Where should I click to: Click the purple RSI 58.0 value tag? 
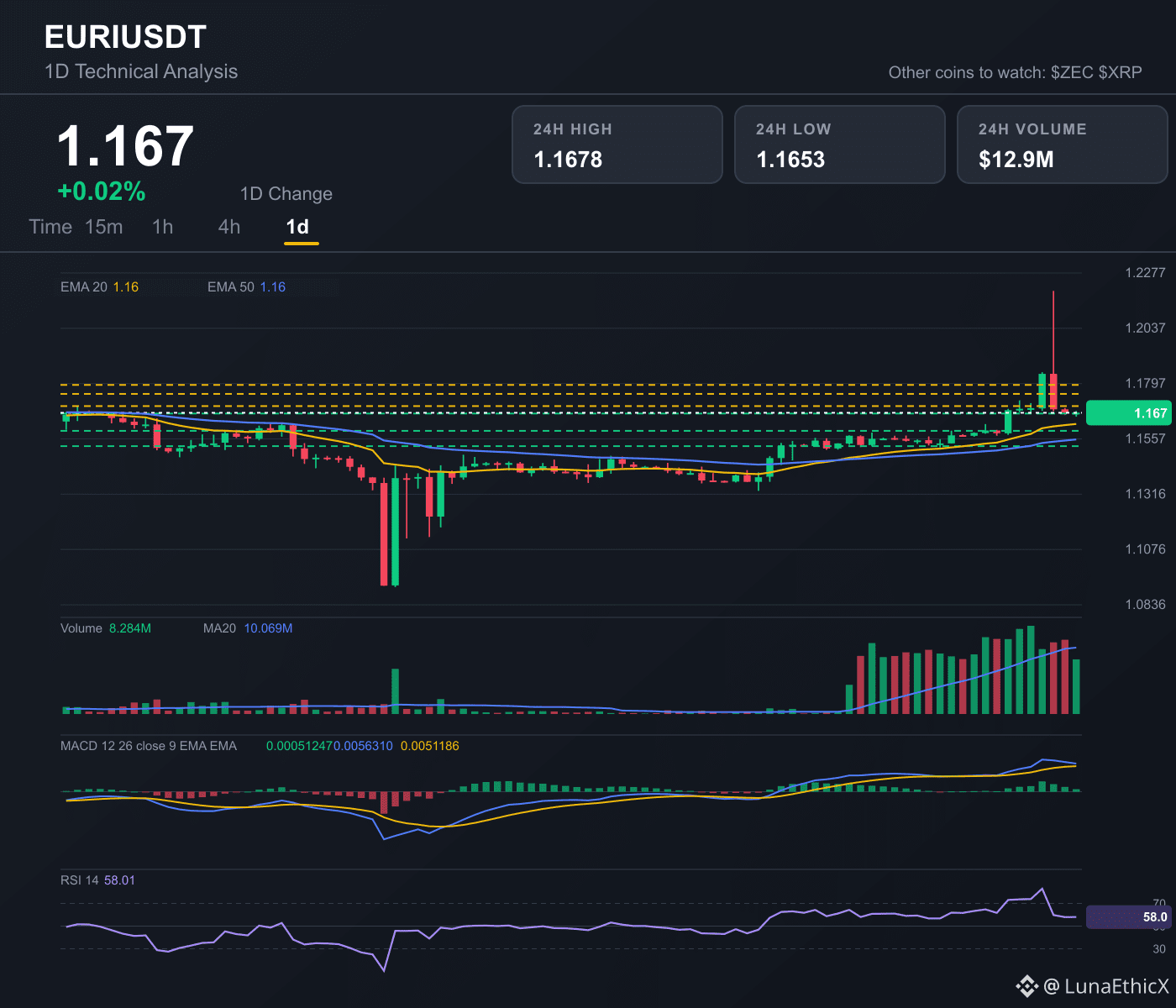[1130, 917]
